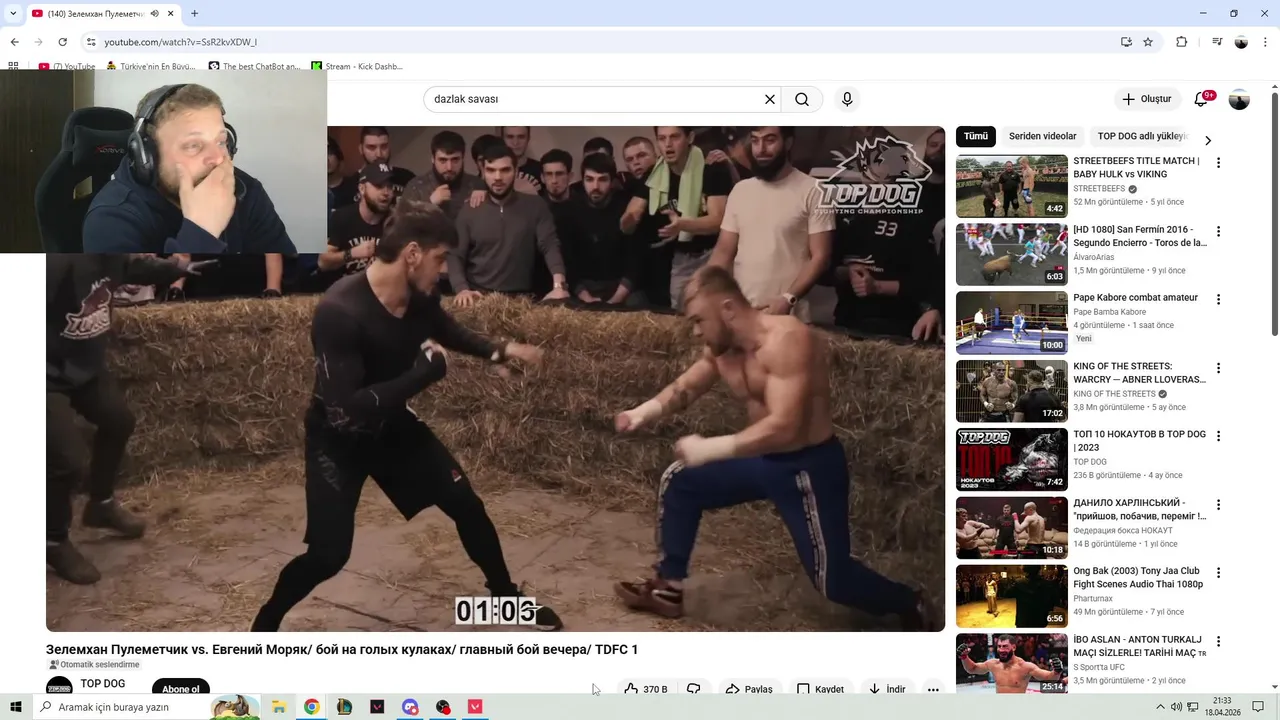Click the page vertical scrollbar thumb

pyautogui.click(x=1274, y=214)
